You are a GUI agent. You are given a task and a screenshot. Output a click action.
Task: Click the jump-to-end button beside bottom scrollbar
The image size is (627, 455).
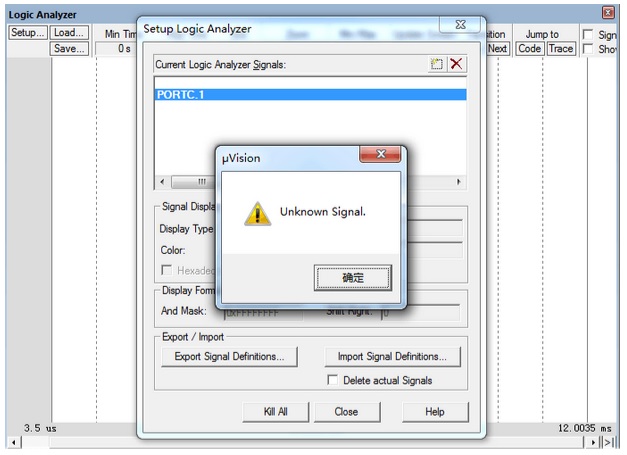(x=608, y=443)
